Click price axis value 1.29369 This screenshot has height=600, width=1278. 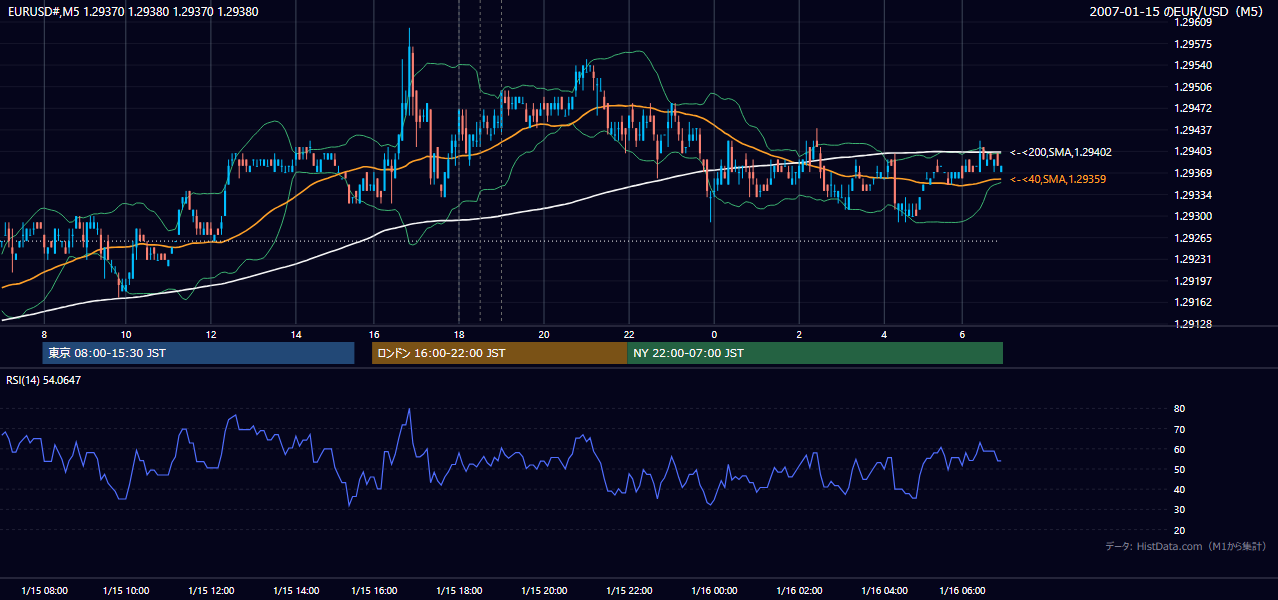[x=1192, y=173]
